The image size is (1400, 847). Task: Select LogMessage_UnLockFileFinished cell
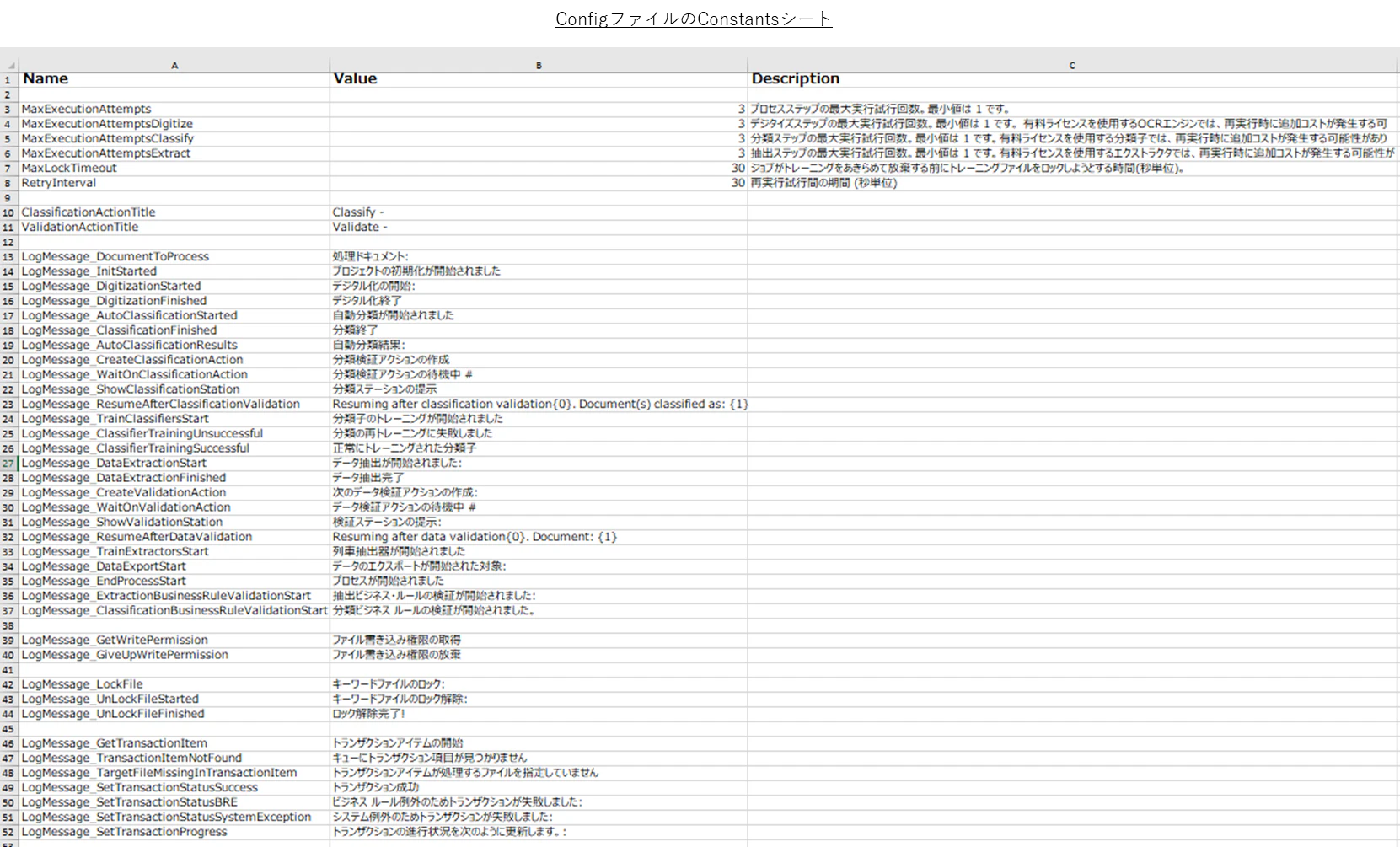[x=174, y=714]
